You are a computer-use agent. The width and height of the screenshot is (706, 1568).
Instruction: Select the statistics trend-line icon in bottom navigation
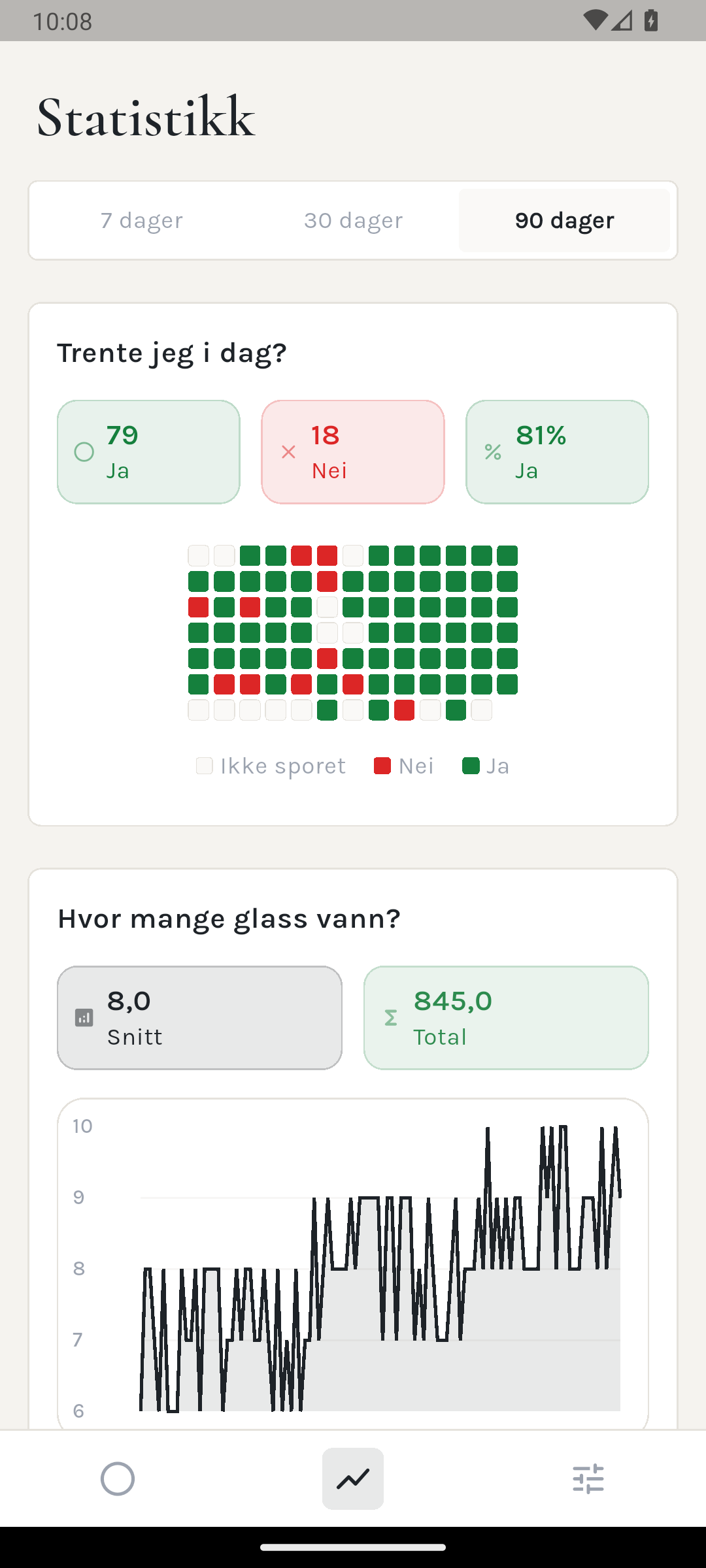coord(353,1478)
